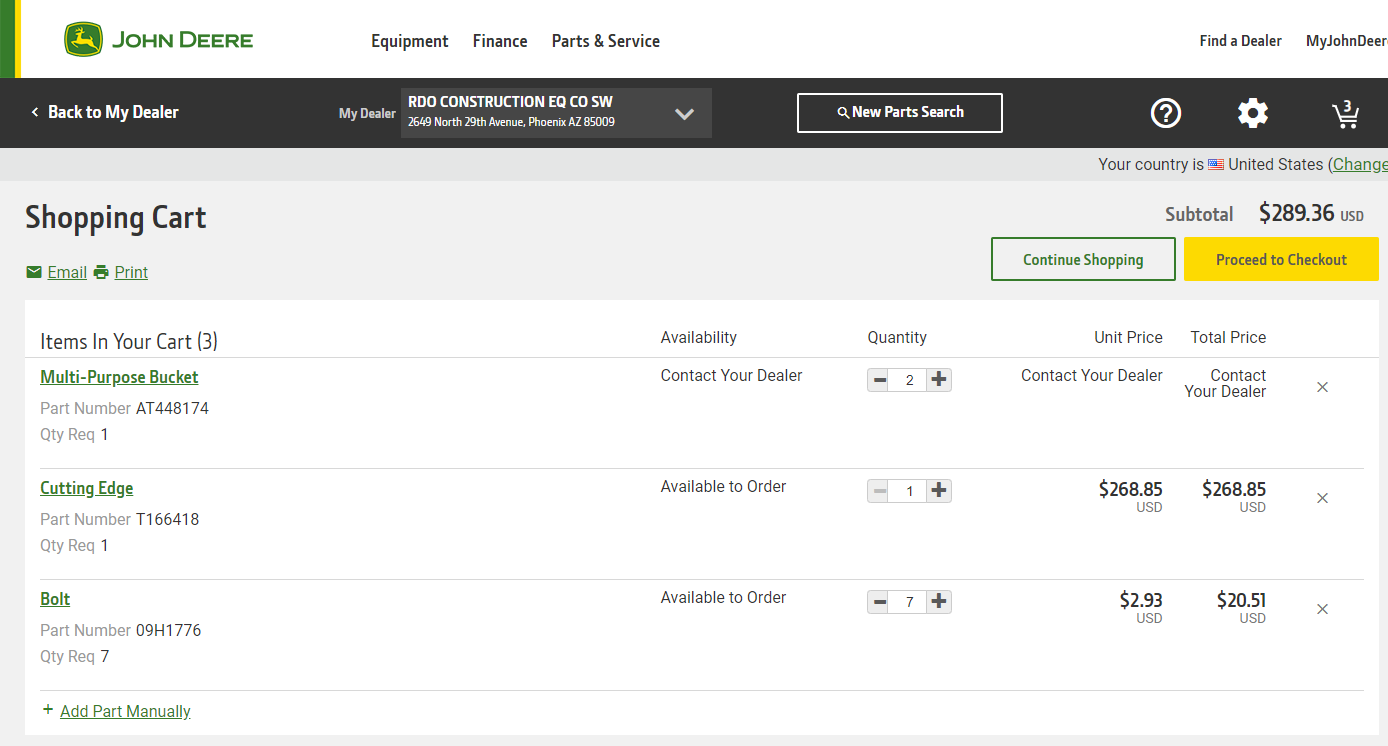Remove Cutting Edge from cart

pyautogui.click(x=1322, y=498)
